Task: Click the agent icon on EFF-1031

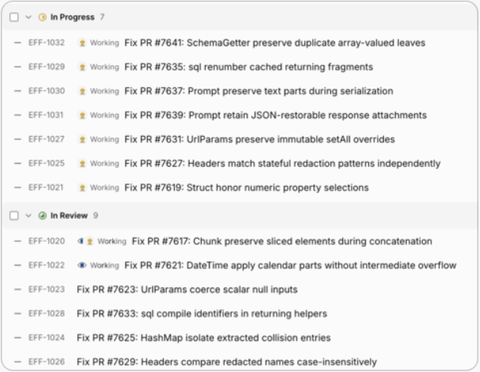Action: [x=82, y=115]
